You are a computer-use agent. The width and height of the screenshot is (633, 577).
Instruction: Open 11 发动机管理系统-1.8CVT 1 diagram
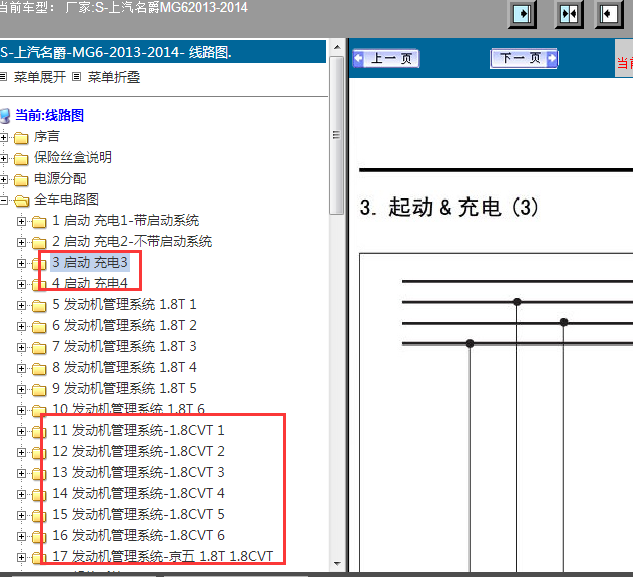coord(138,430)
